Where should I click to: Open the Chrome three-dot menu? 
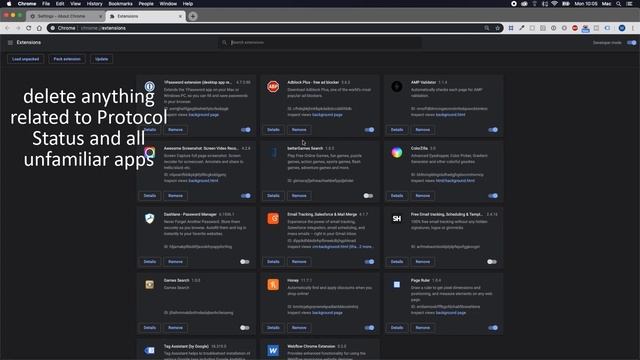633,28
